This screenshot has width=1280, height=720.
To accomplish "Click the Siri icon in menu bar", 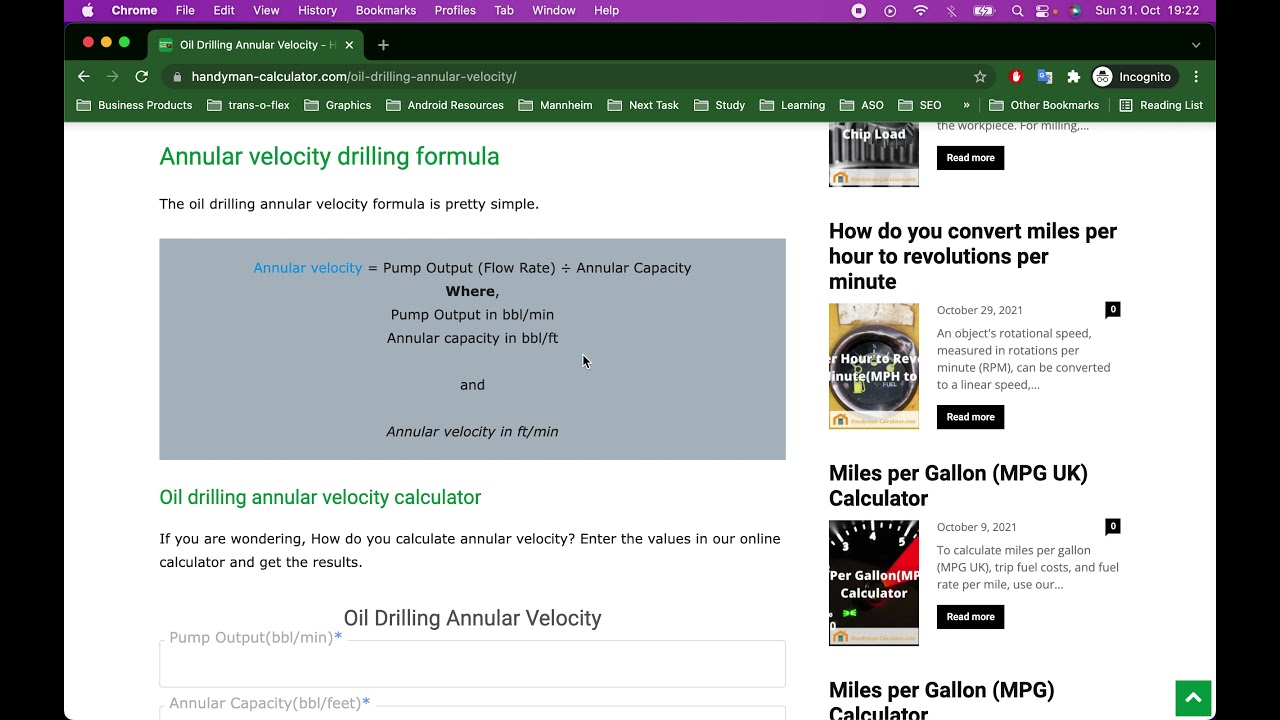I will click(x=1075, y=10).
